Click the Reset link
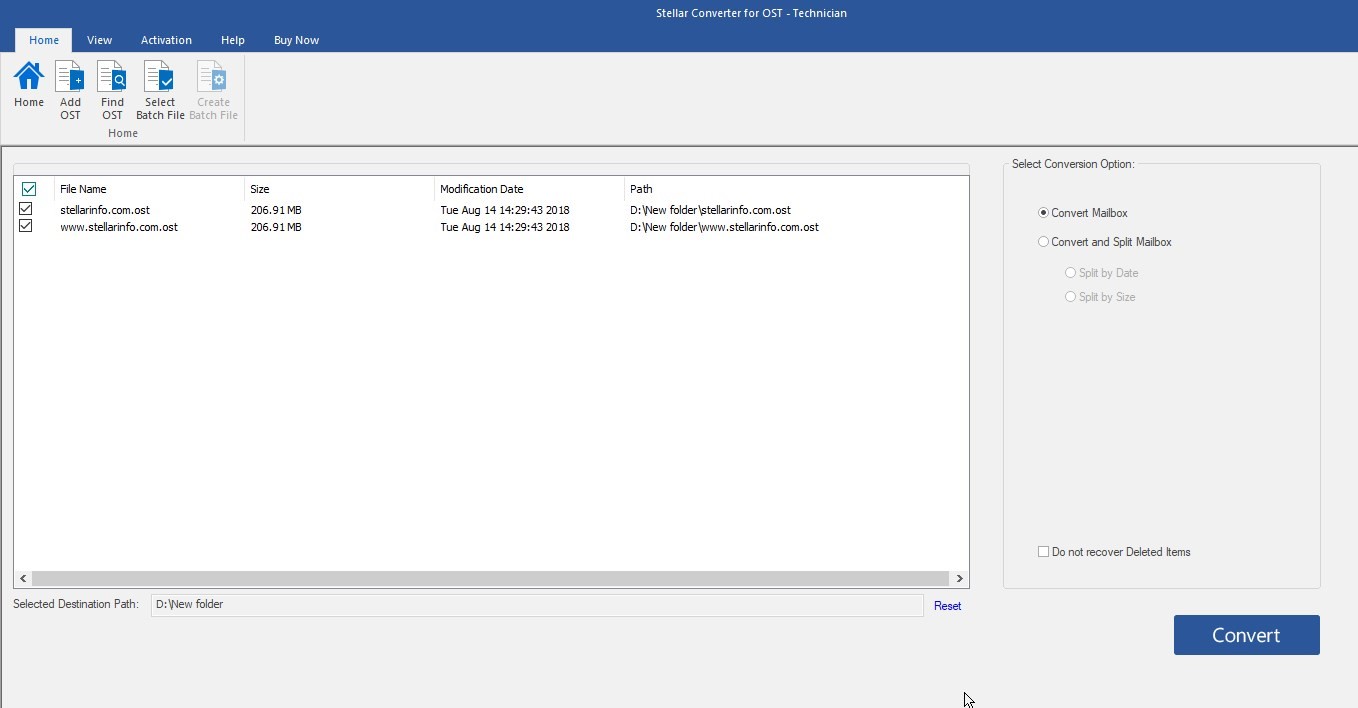Viewport: 1358px width, 708px height. 947,606
